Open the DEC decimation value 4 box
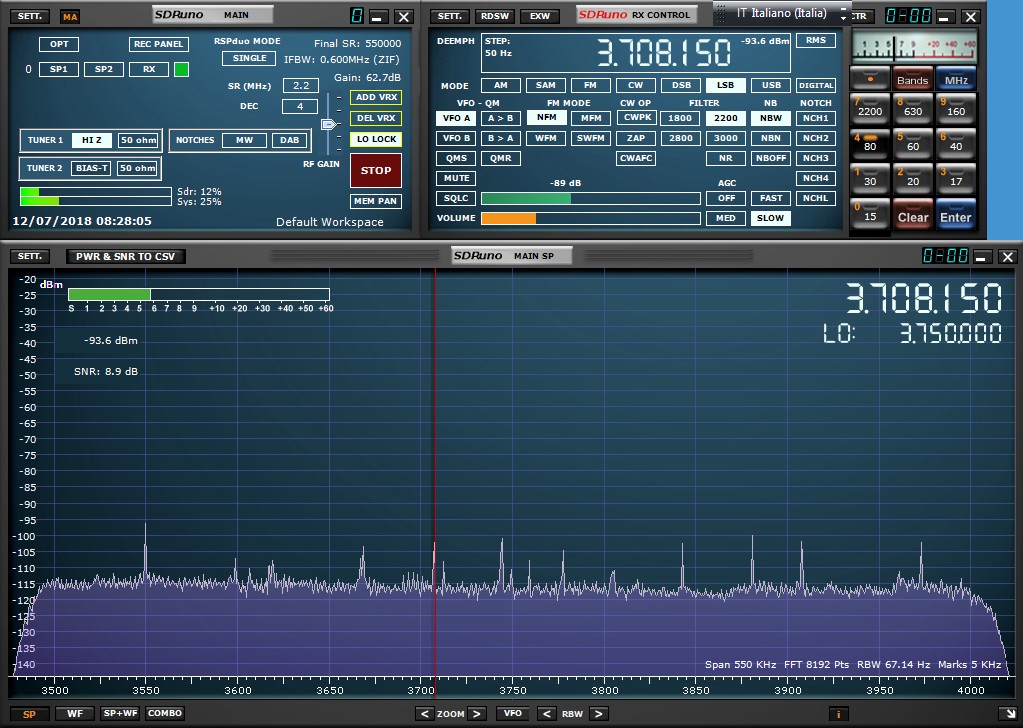 300,106
